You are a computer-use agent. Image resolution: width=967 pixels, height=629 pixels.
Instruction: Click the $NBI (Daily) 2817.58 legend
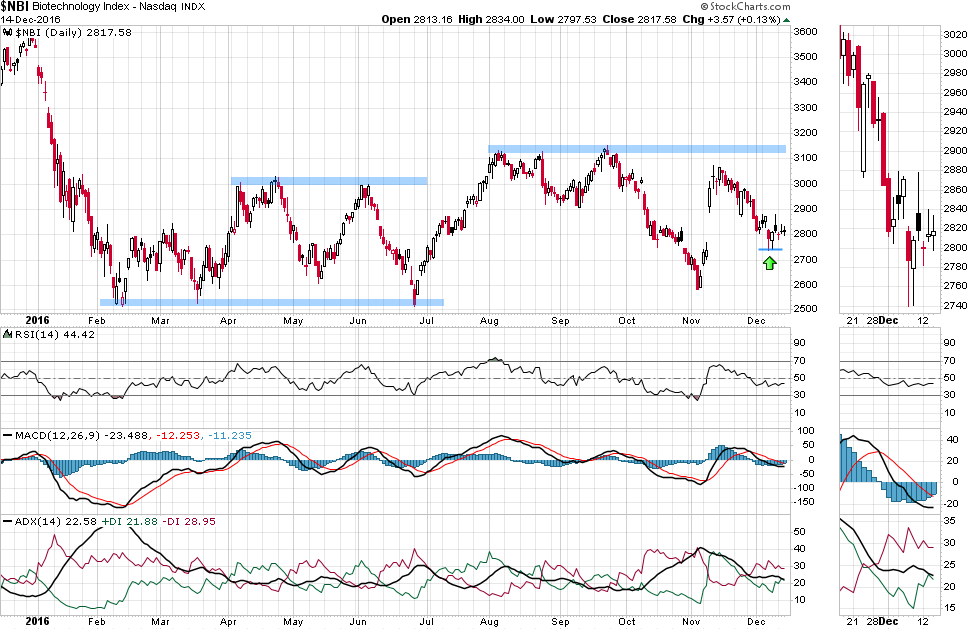point(73,32)
